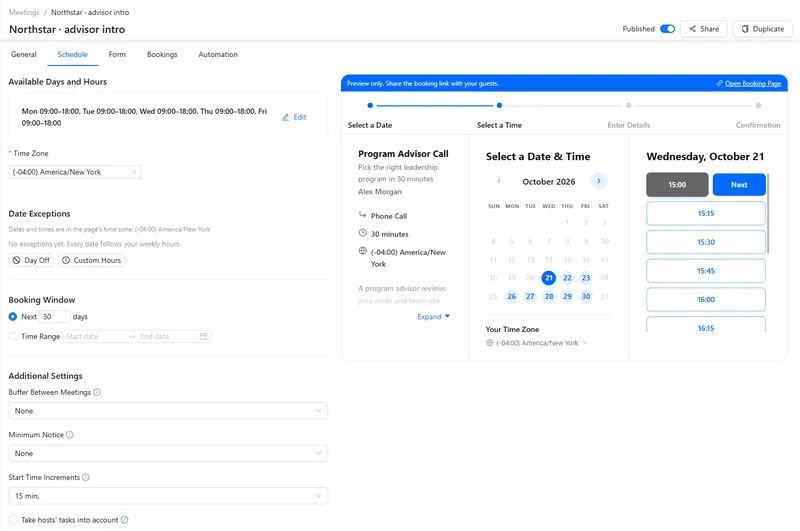Open the Bookings tab
The height and width of the screenshot is (531, 800).
point(162,54)
